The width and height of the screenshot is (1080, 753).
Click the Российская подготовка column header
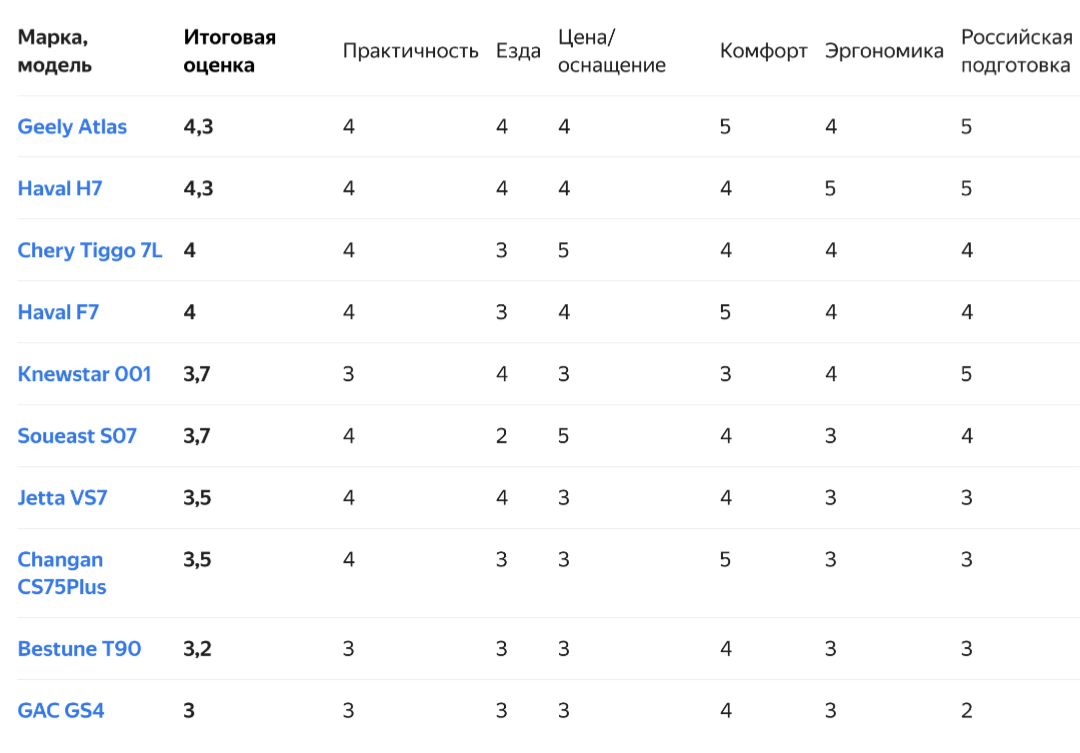1017,51
